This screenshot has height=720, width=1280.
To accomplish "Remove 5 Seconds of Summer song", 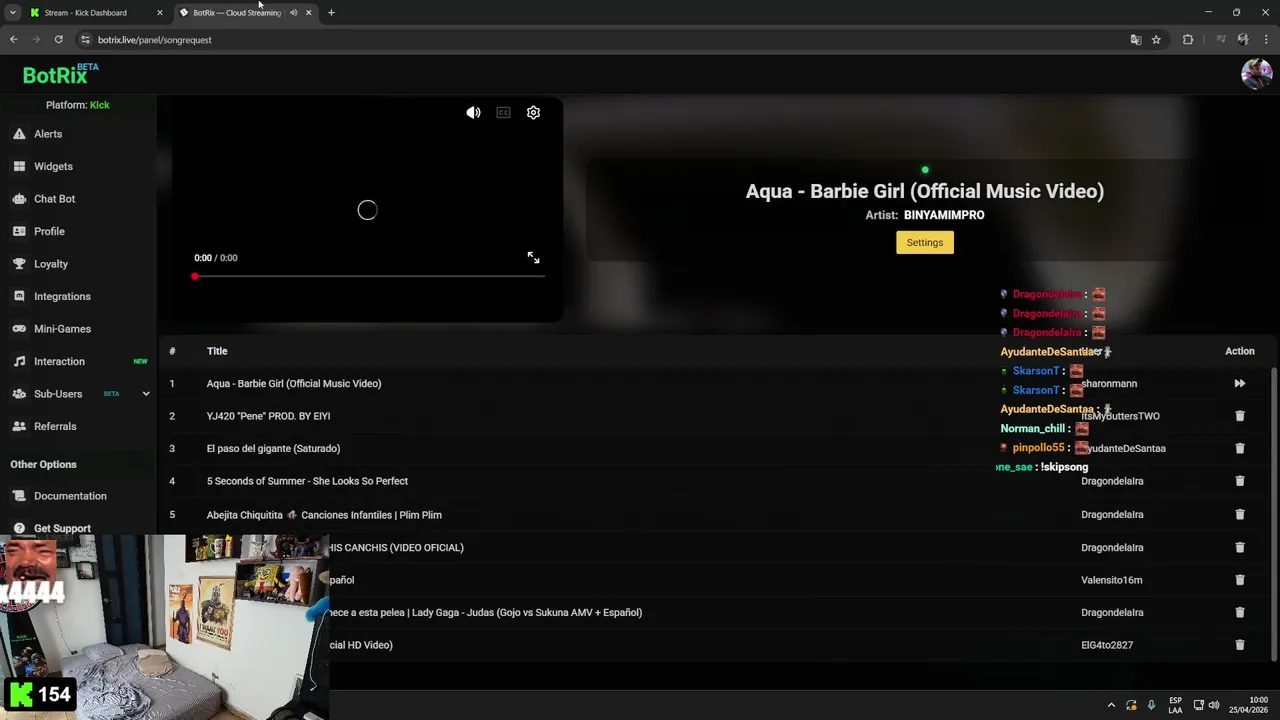I will point(1239,481).
